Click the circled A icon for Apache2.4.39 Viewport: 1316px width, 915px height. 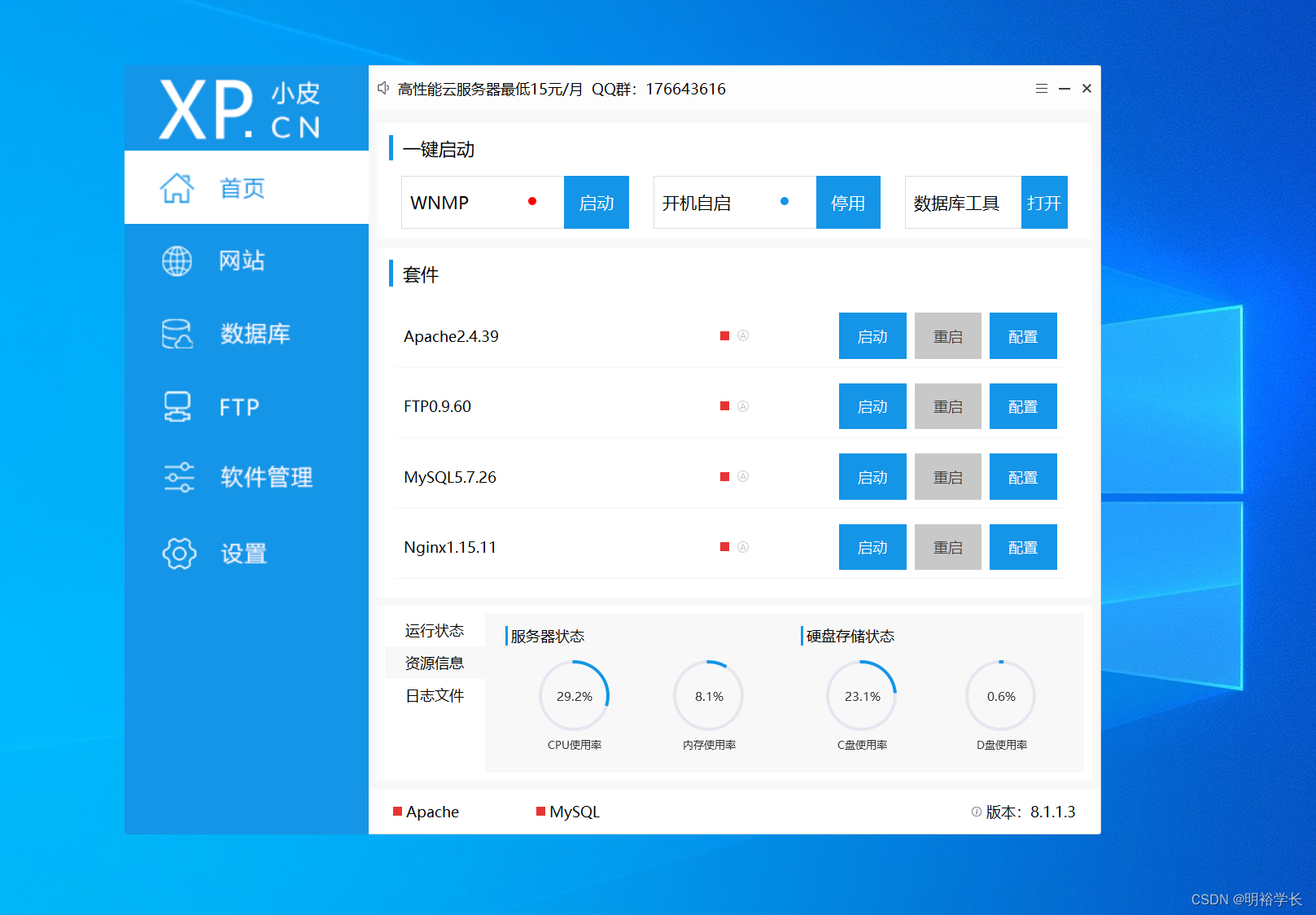[x=743, y=335]
